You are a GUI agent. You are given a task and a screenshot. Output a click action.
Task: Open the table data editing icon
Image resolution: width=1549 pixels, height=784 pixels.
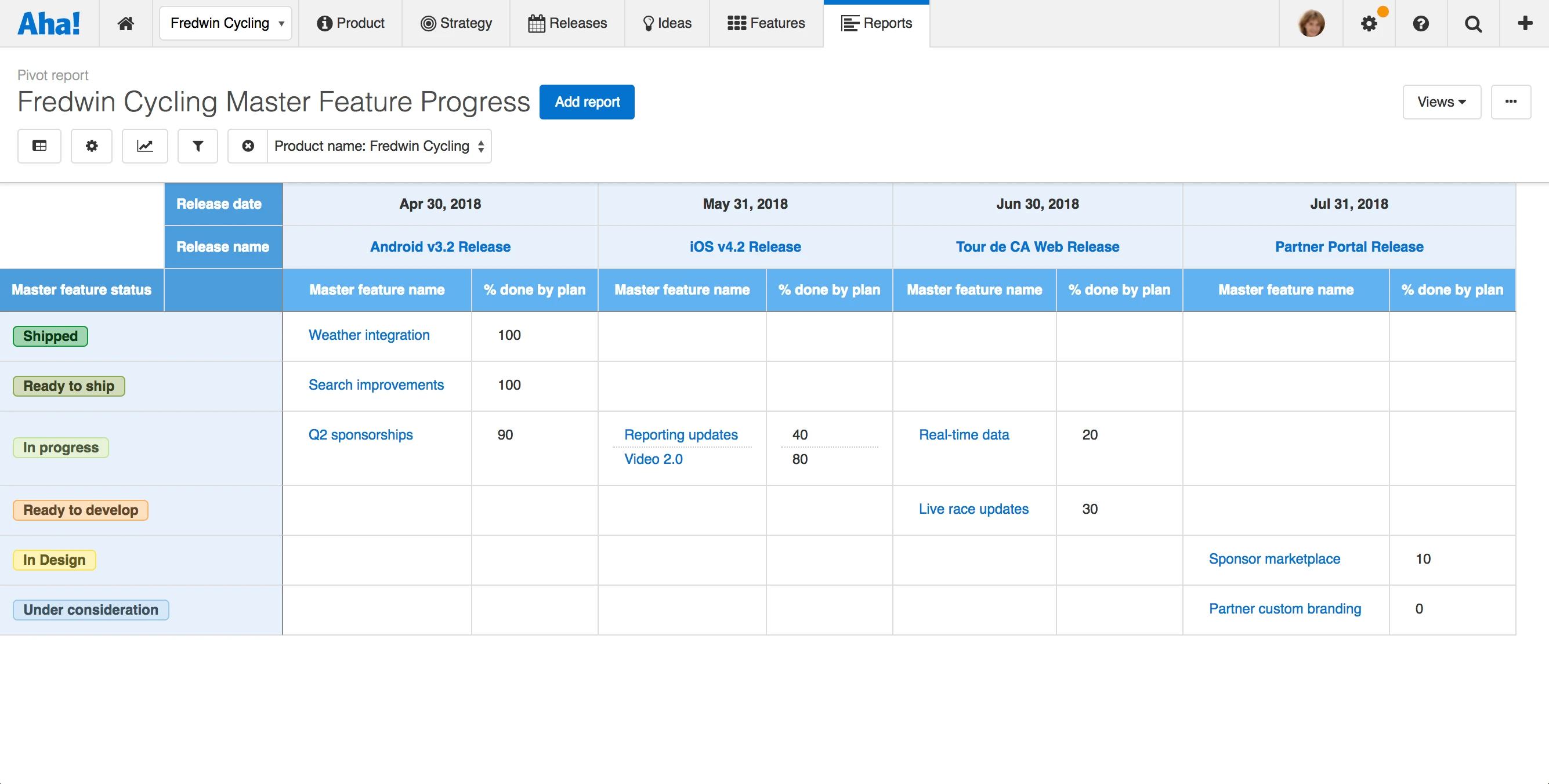pyautogui.click(x=39, y=146)
